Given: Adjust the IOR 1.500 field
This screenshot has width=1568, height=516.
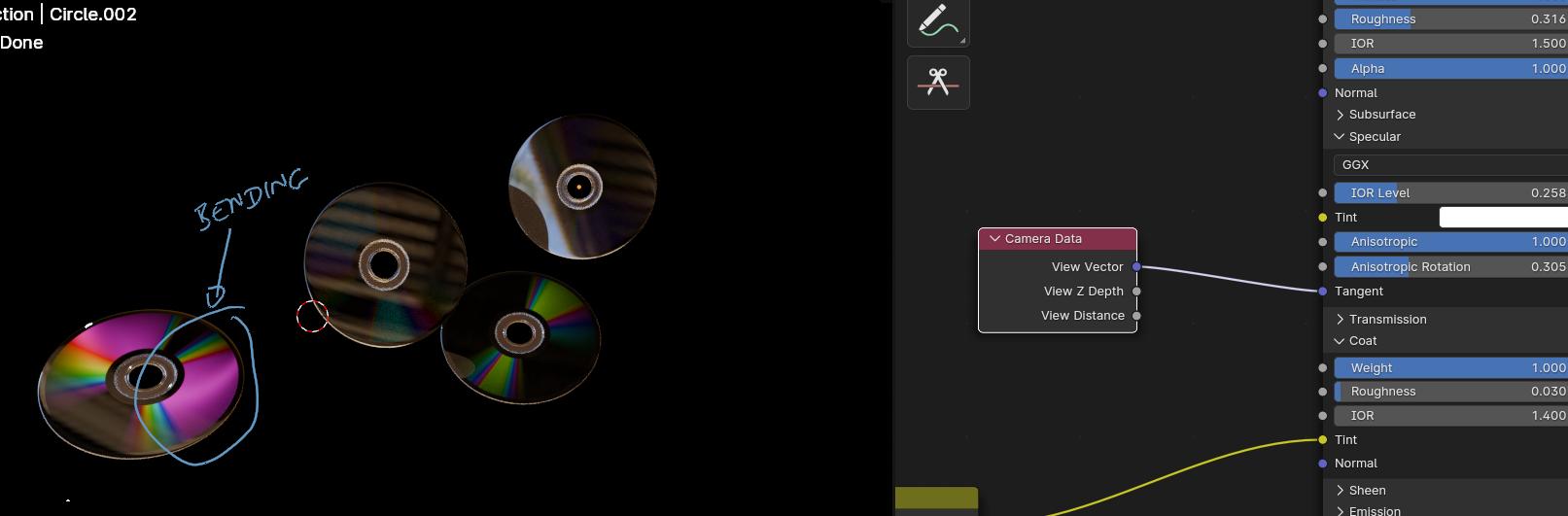Looking at the screenshot, I should pos(1450,44).
